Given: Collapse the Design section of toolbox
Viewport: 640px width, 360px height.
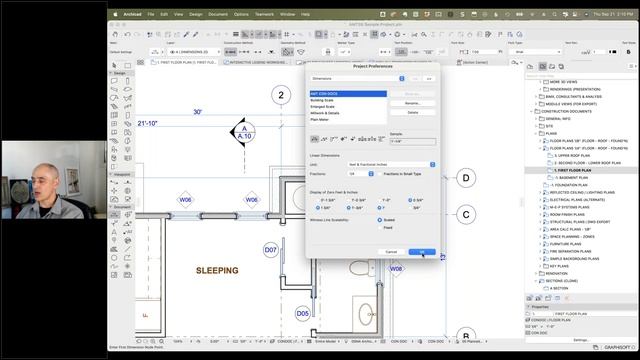Looking at the screenshot, I should 111,73.
